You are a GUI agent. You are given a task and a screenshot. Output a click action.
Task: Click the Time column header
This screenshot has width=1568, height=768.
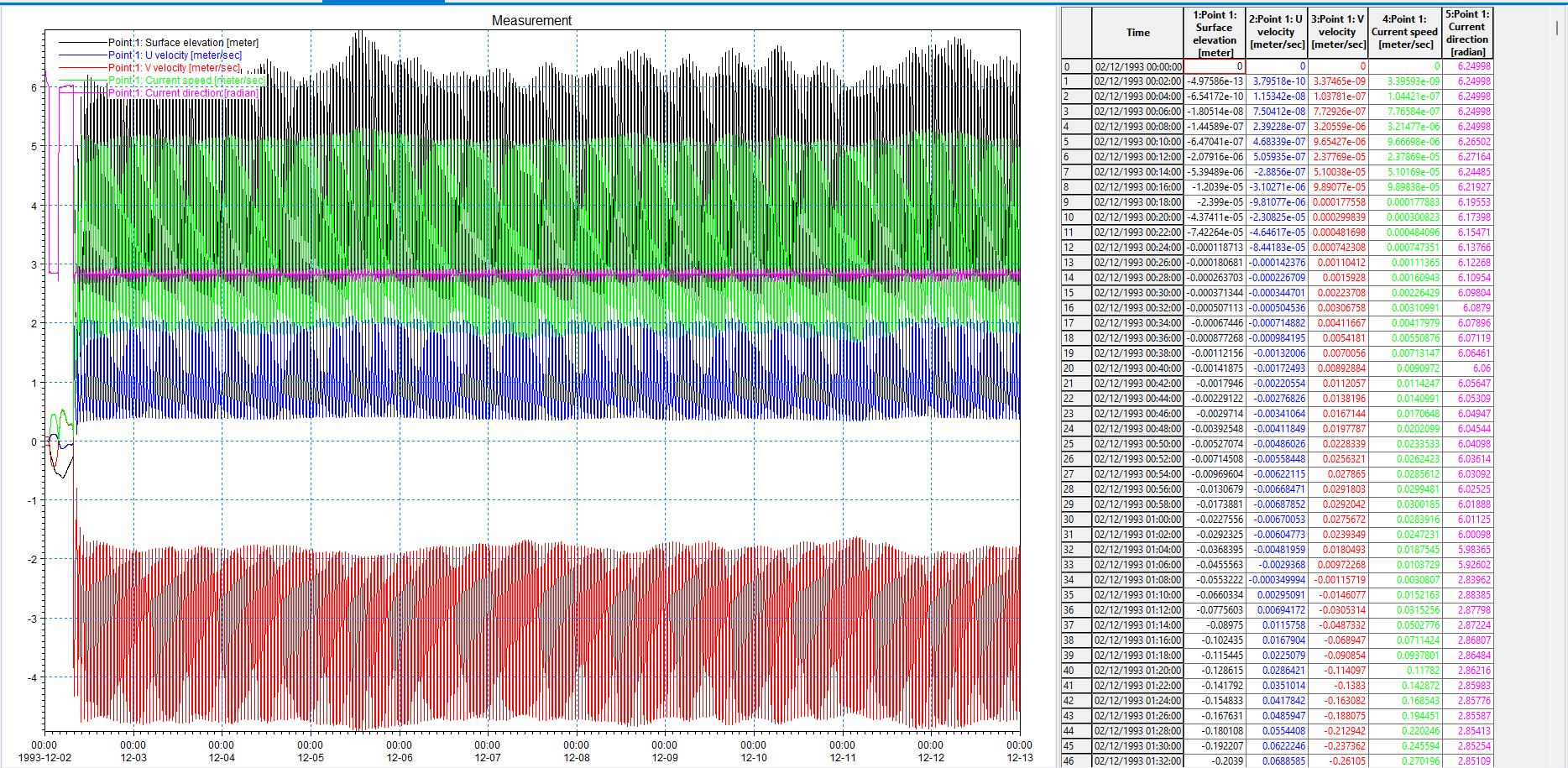(x=1137, y=33)
